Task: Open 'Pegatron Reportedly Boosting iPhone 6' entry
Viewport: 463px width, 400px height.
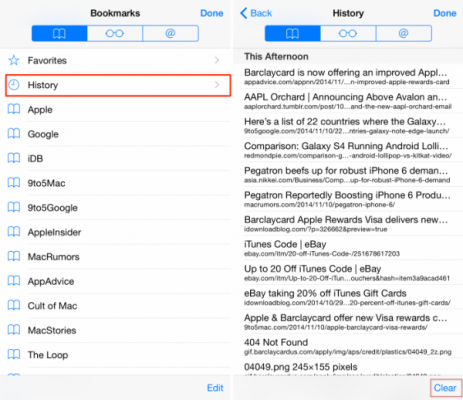Action: coord(348,199)
